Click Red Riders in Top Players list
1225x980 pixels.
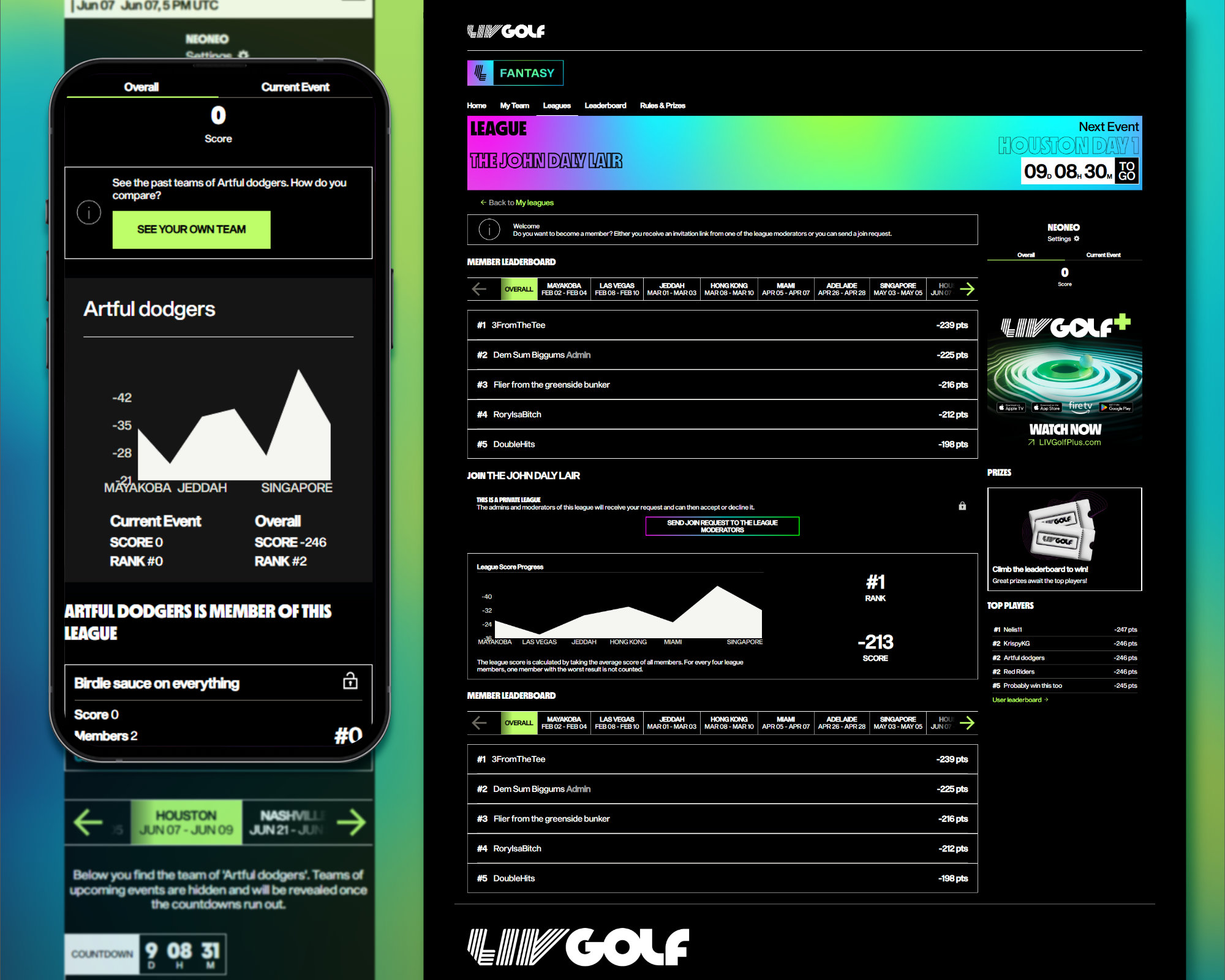coord(1065,672)
